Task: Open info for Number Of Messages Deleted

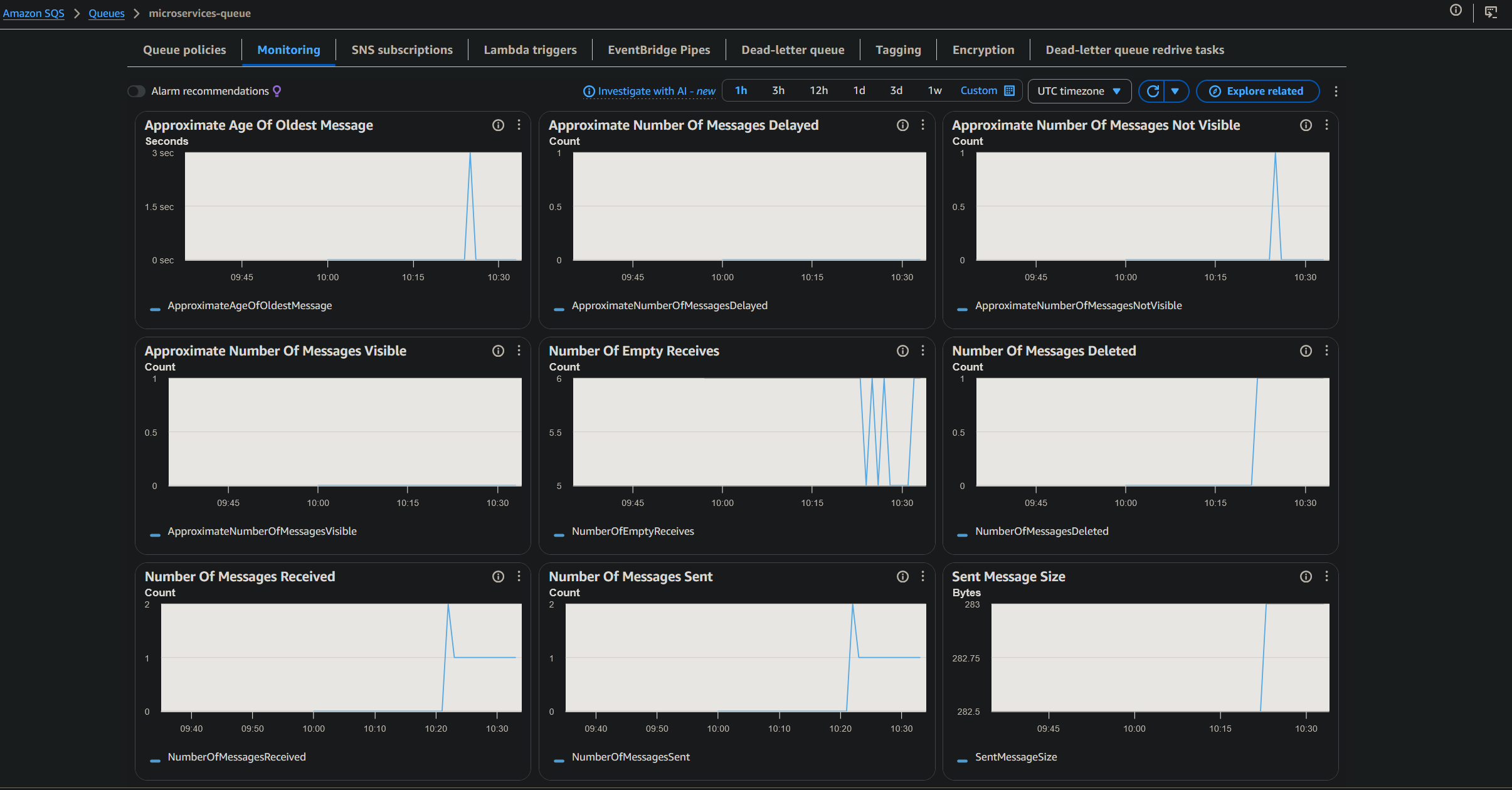Action: pos(1306,351)
